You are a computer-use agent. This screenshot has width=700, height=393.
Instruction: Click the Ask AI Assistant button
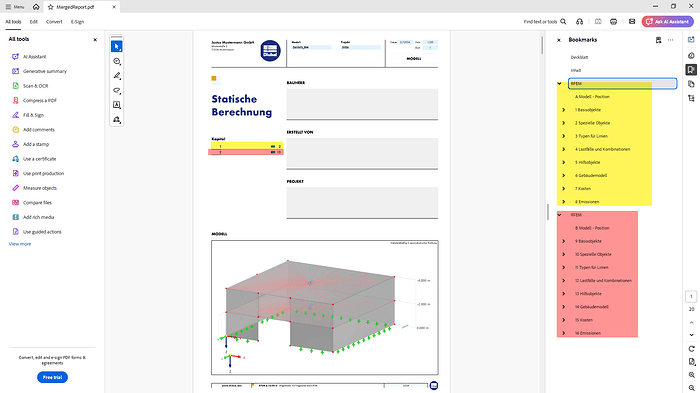[x=667, y=21]
